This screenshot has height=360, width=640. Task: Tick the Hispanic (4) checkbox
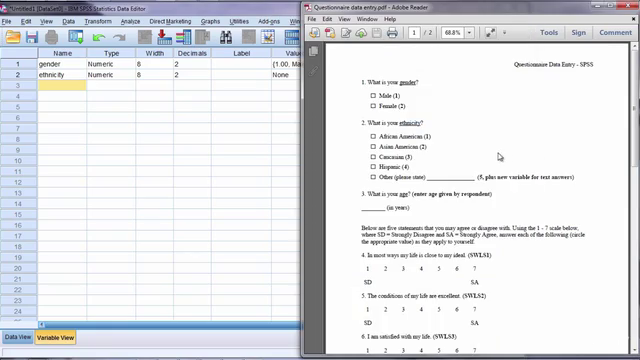click(373, 167)
